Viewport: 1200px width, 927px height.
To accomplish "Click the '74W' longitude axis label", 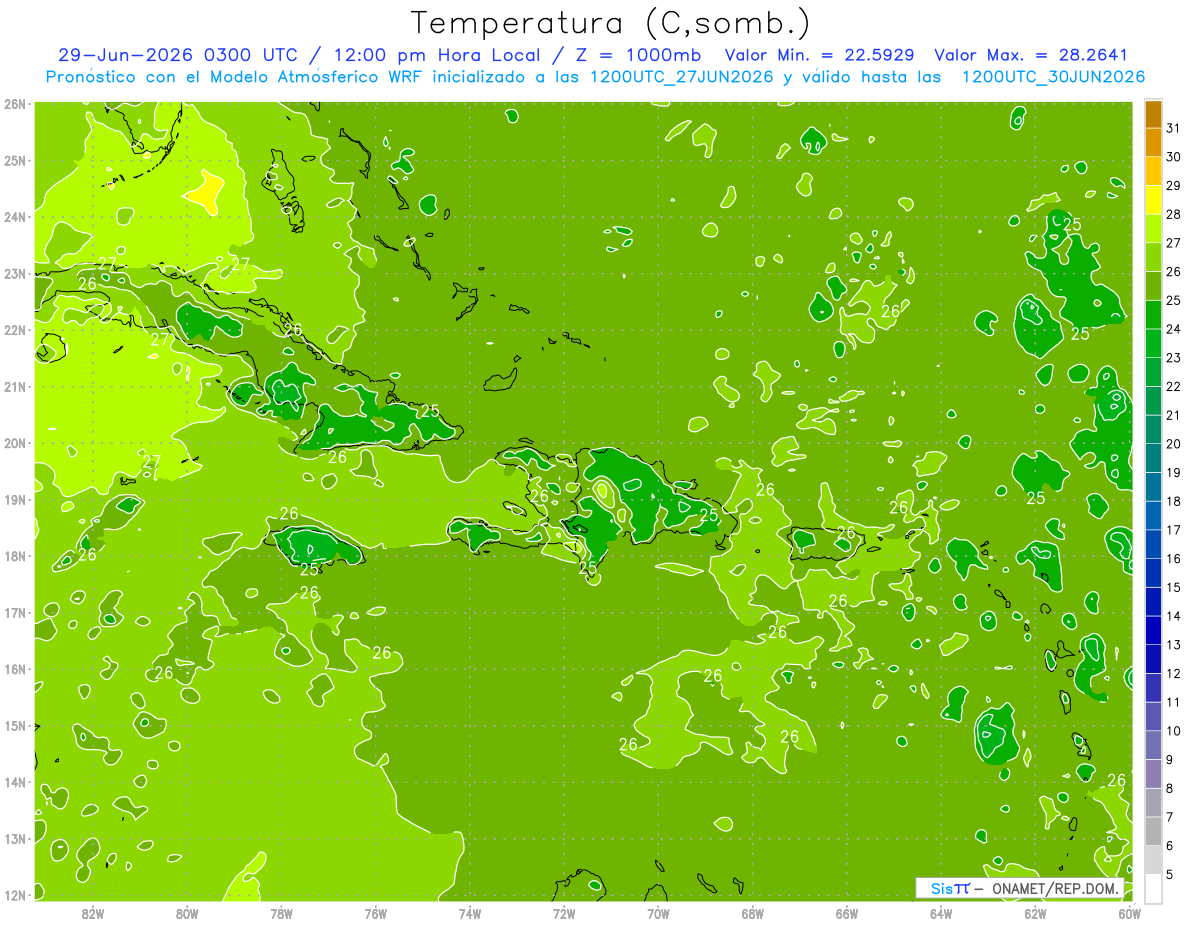I will (469, 913).
